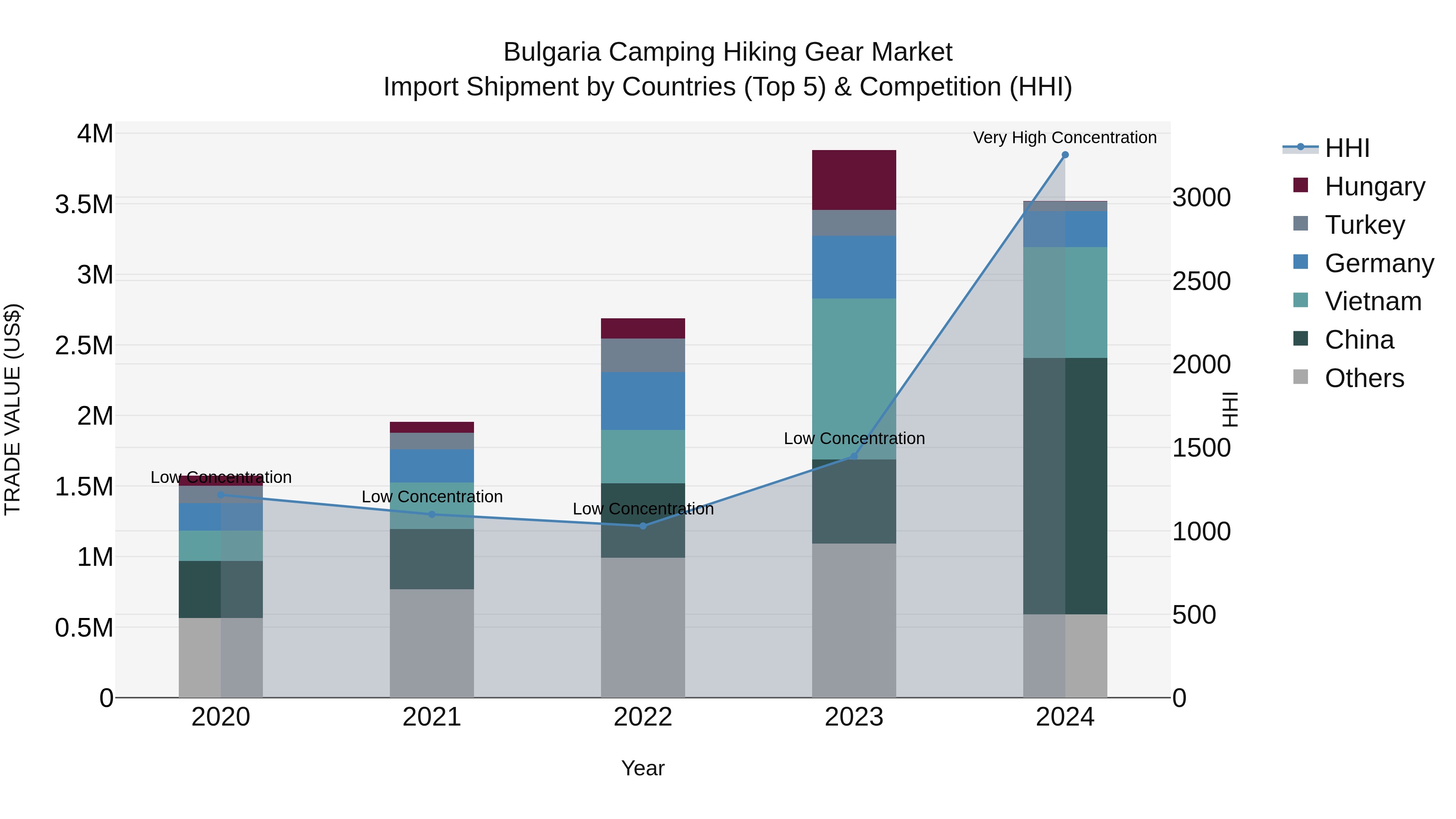Toggle the Vietnam legend entry
Image resolution: width=1456 pixels, height=819 pixels.
pyautogui.click(x=1357, y=301)
